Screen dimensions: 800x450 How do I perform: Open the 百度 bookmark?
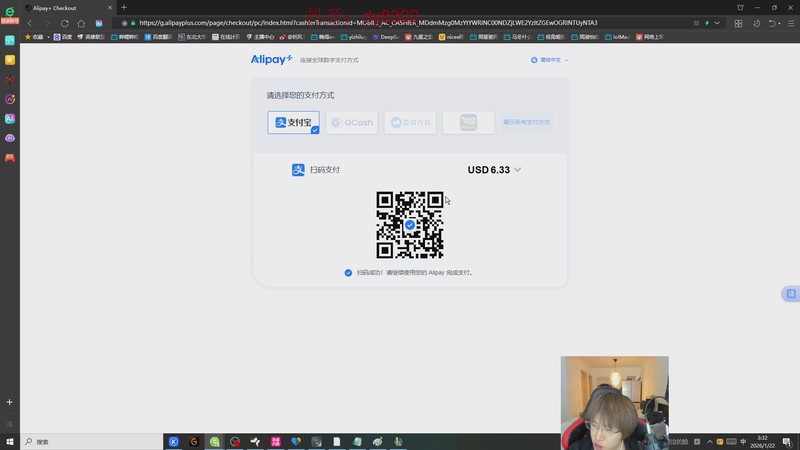(63, 37)
